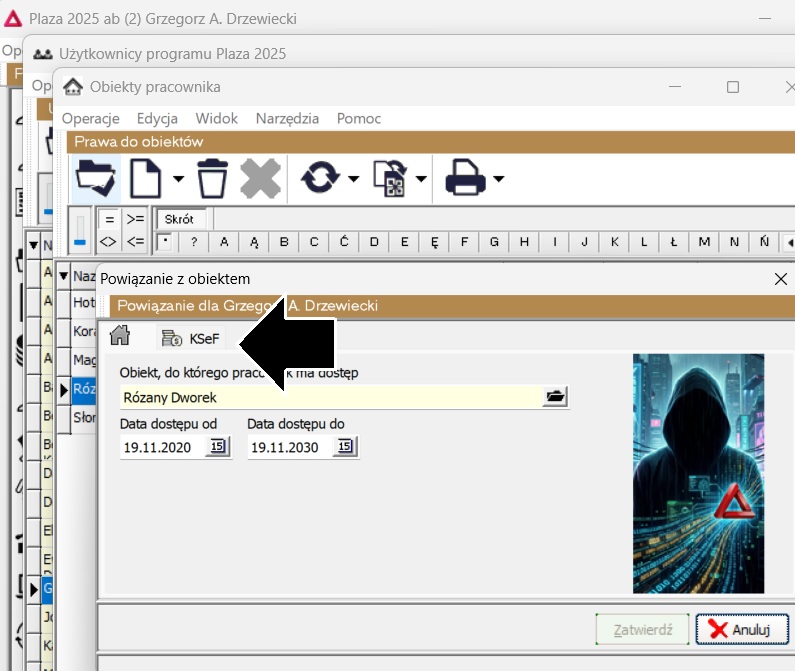Open the Pomoc menu

[359, 119]
